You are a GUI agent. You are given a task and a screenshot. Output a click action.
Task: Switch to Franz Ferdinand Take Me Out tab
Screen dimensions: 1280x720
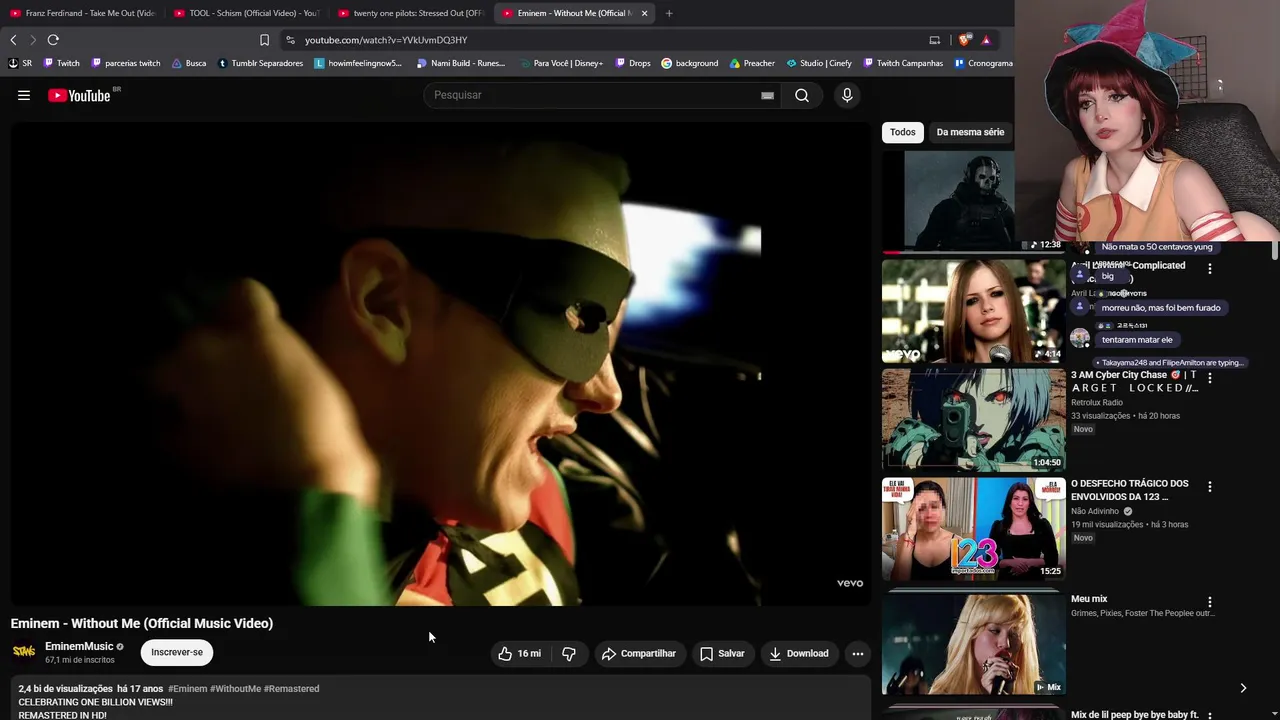click(x=82, y=13)
